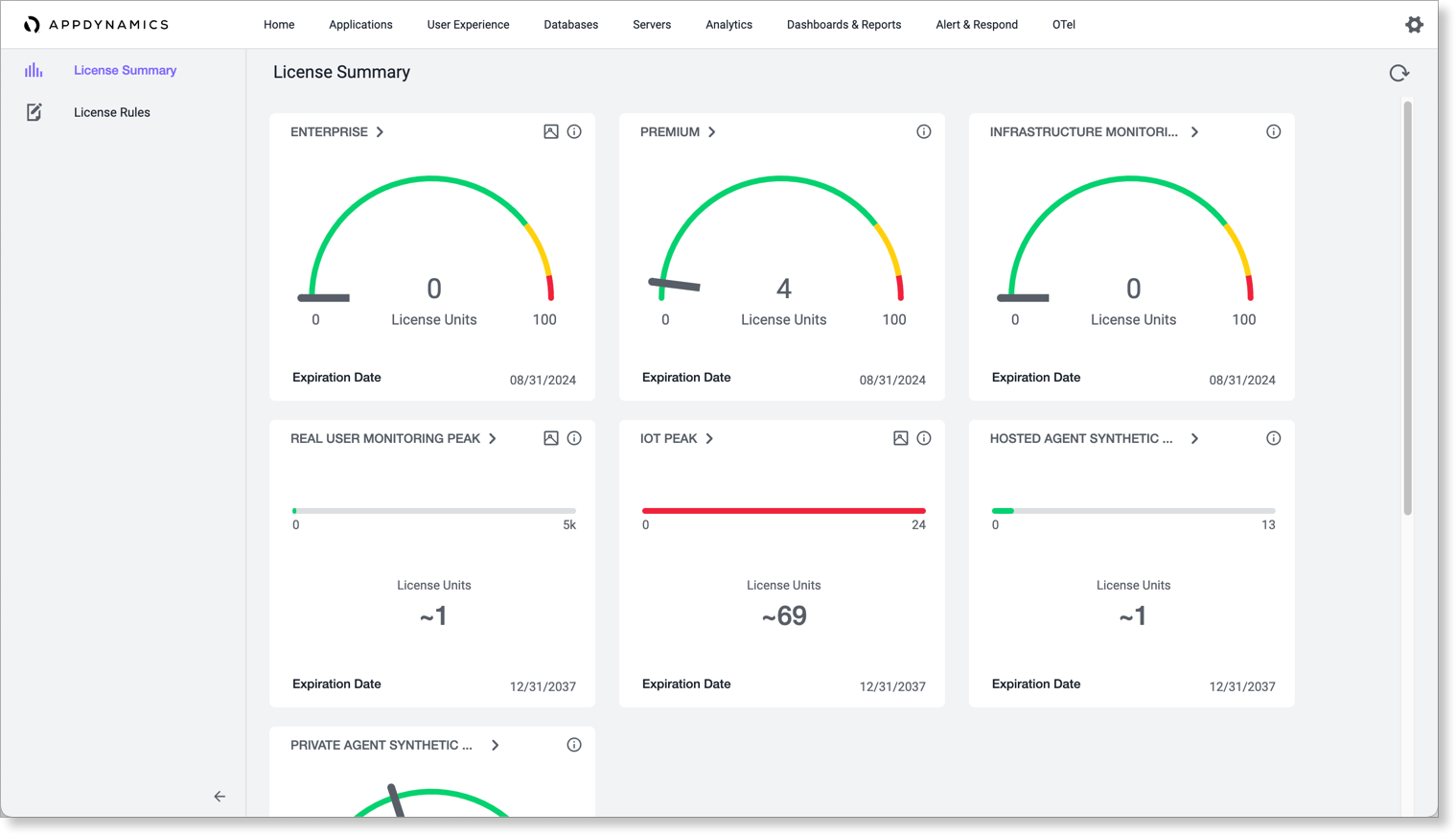The width and height of the screenshot is (1456, 835).
Task: Click the info icon on Private Agent Synthetic card
Action: 574,745
